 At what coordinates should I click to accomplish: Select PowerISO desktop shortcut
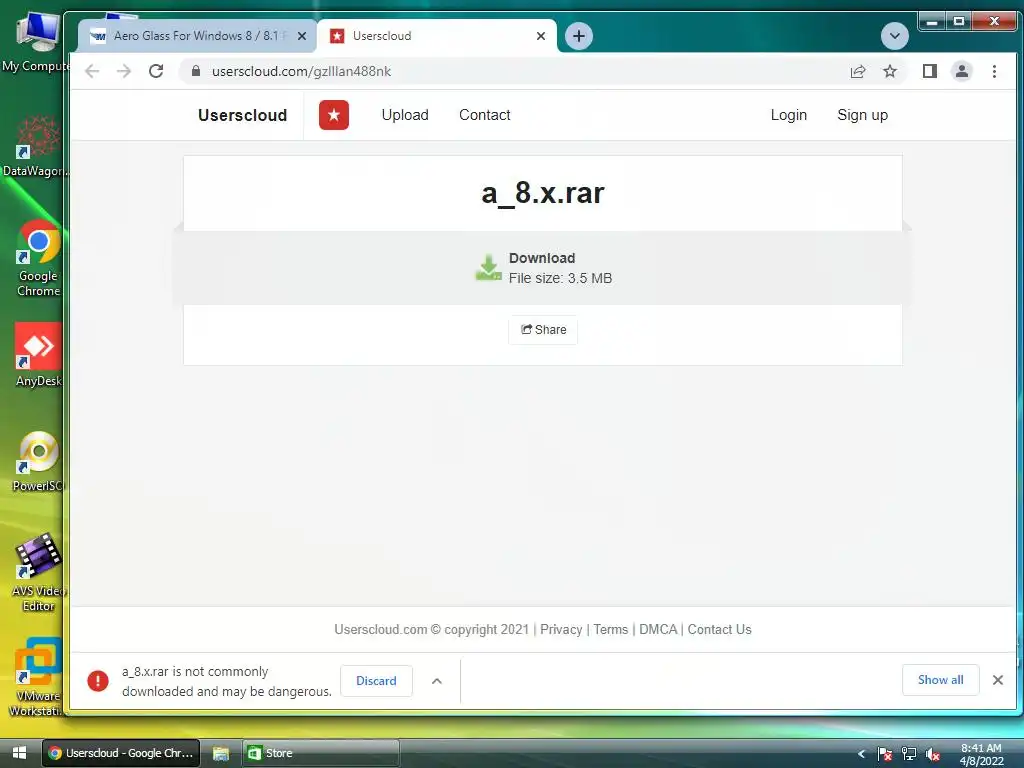coord(38,461)
